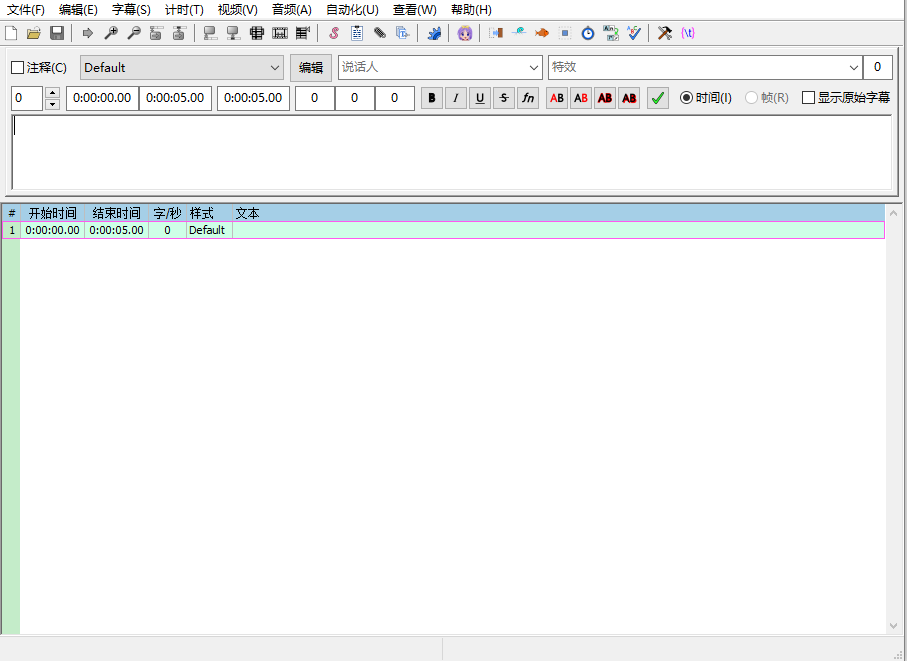Click the Jump to arrow icon

[x=88, y=33]
